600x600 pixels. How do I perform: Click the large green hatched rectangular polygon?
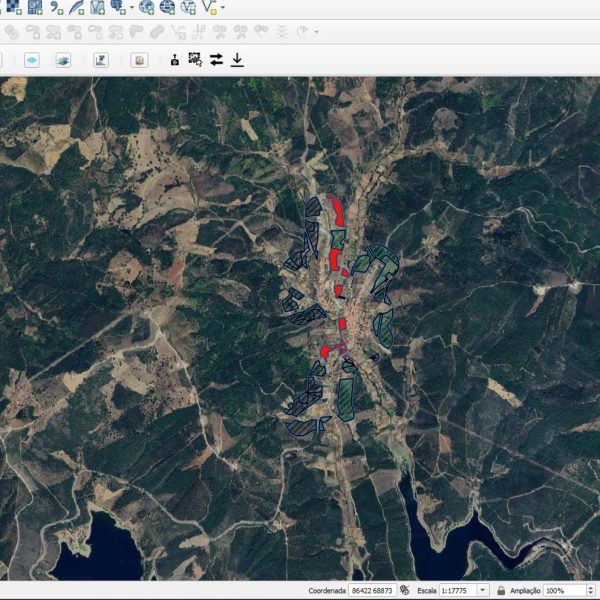point(346,400)
